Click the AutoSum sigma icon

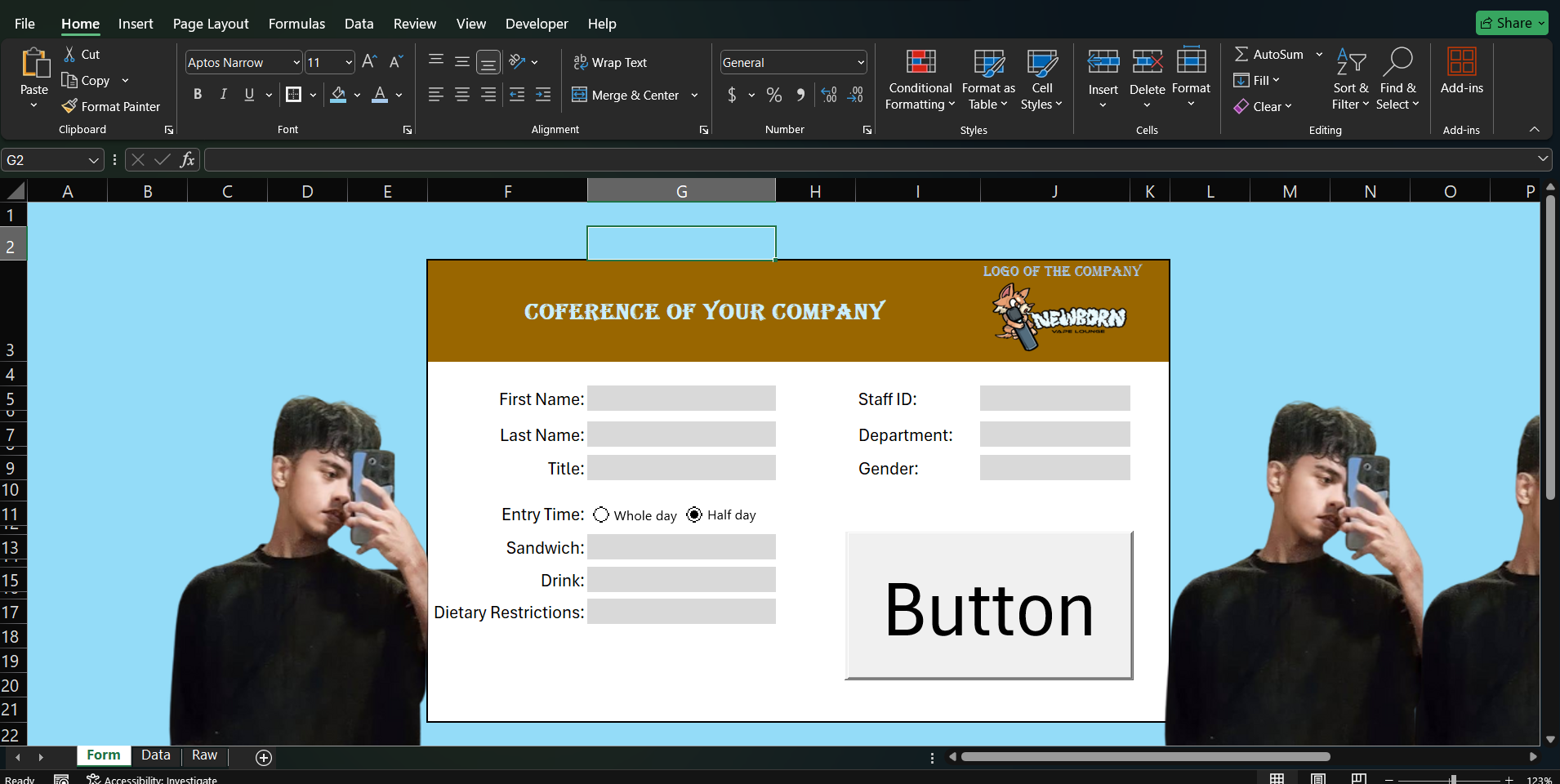1241,54
